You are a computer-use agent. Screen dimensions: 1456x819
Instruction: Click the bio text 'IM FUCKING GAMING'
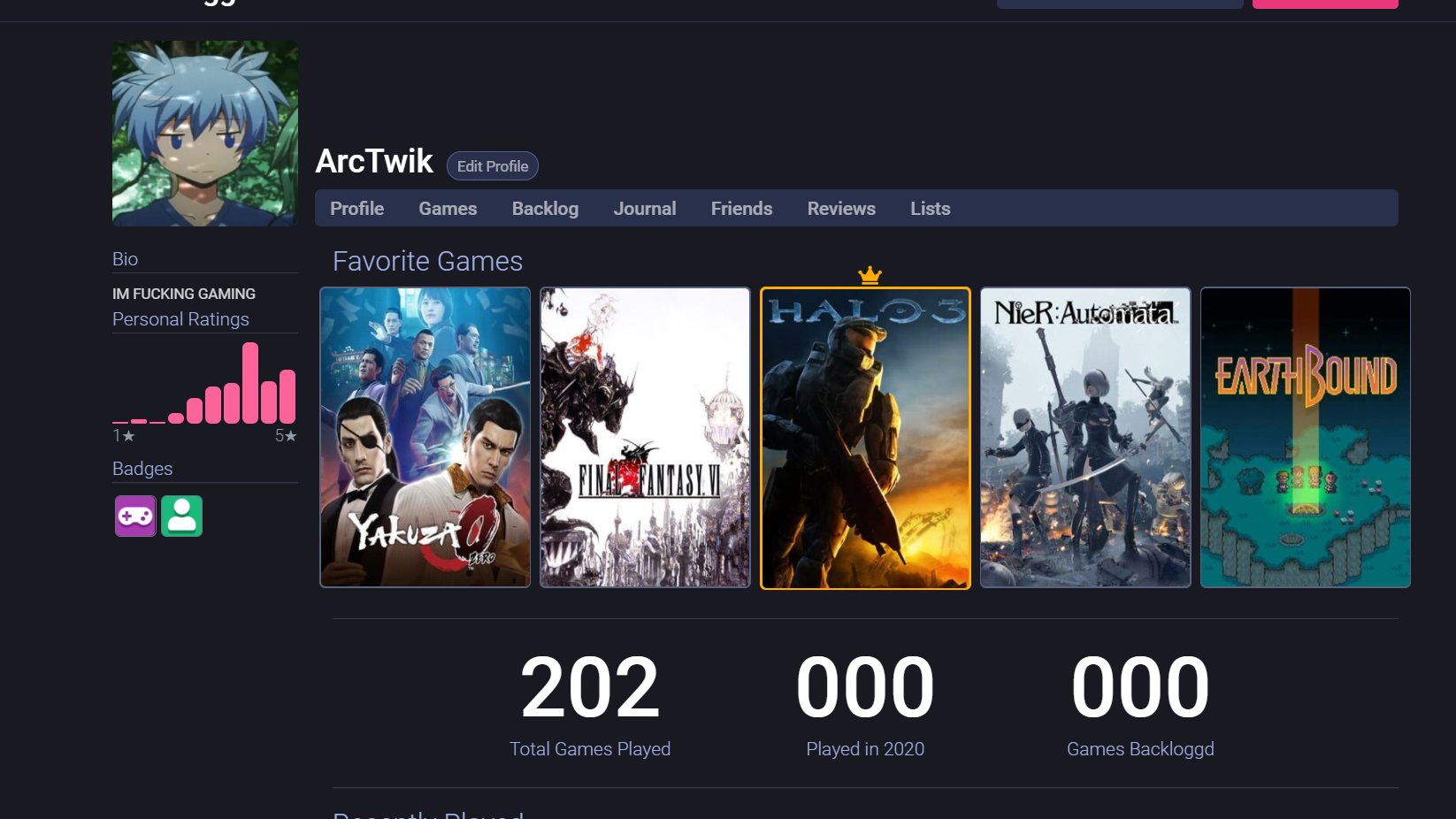tap(184, 294)
